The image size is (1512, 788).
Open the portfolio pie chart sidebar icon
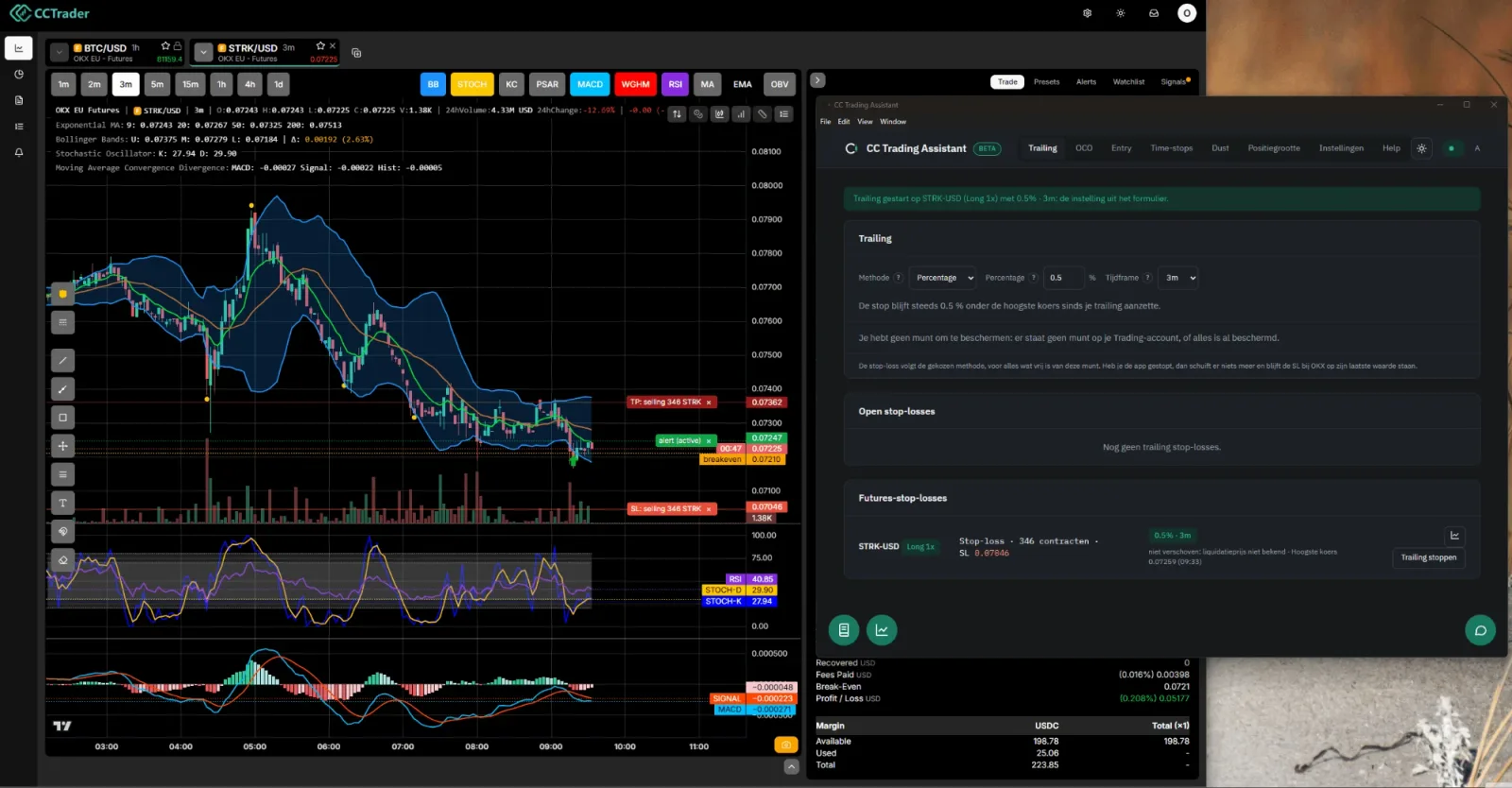pyautogui.click(x=19, y=74)
